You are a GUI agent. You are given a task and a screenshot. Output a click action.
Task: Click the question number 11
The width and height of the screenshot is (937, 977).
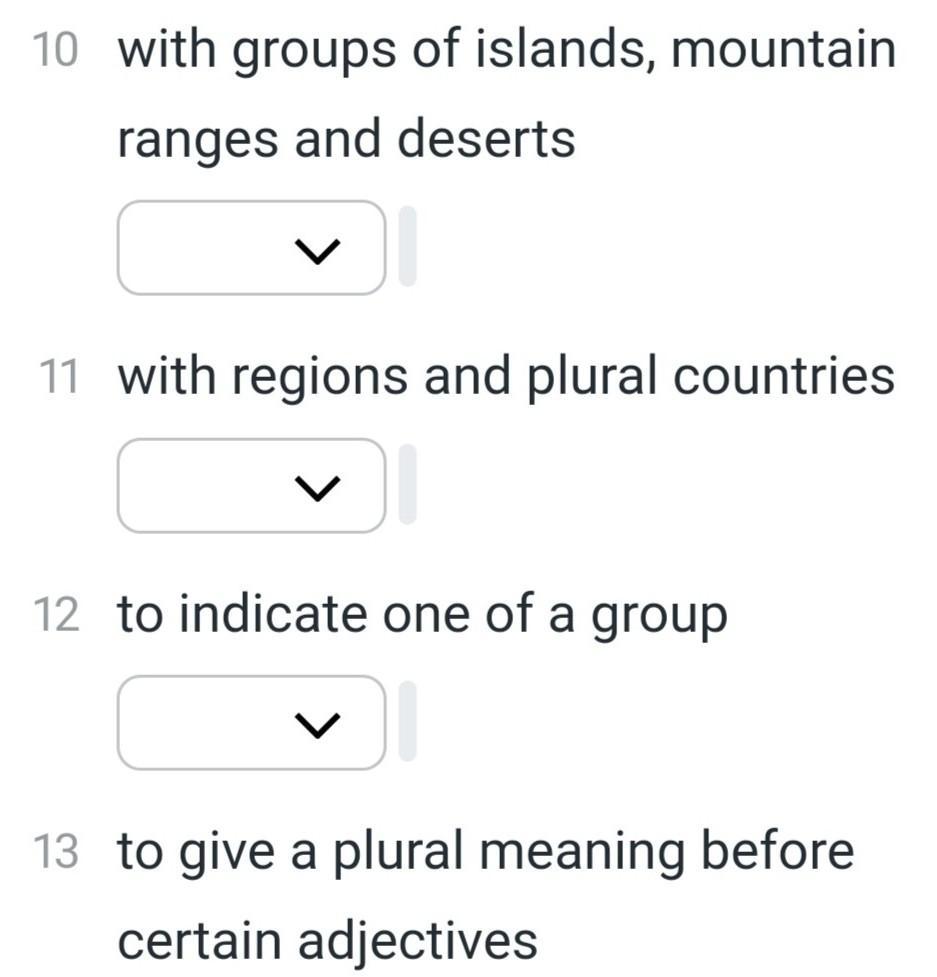tap(57, 378)
